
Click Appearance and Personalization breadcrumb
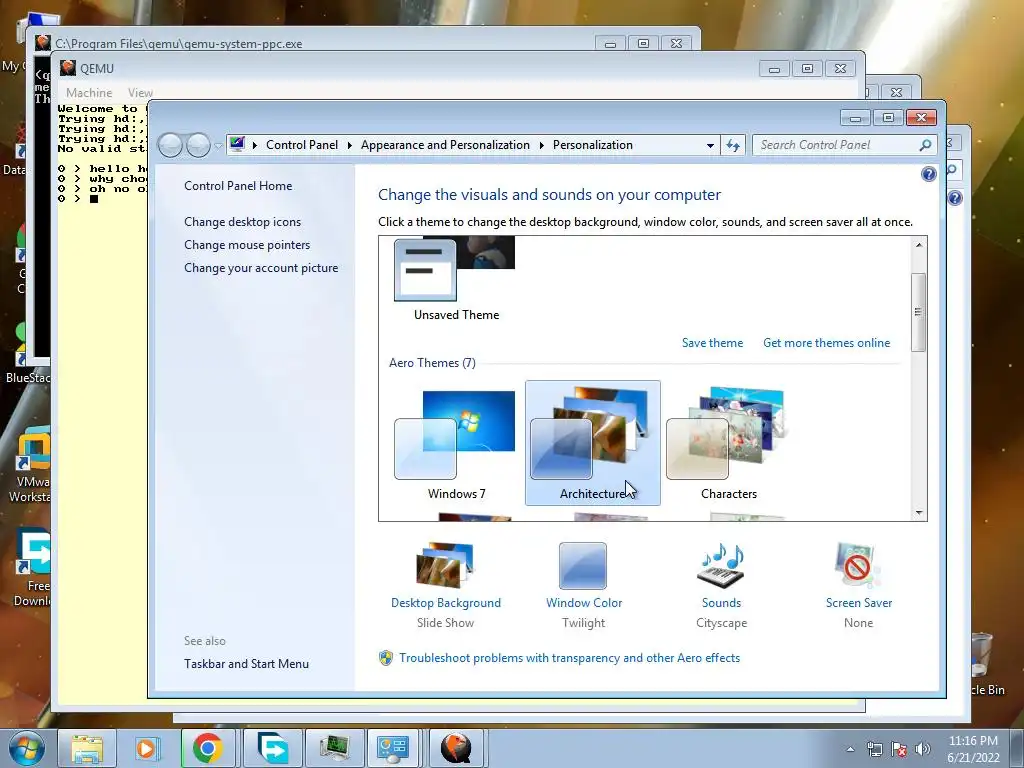(445, 145)
